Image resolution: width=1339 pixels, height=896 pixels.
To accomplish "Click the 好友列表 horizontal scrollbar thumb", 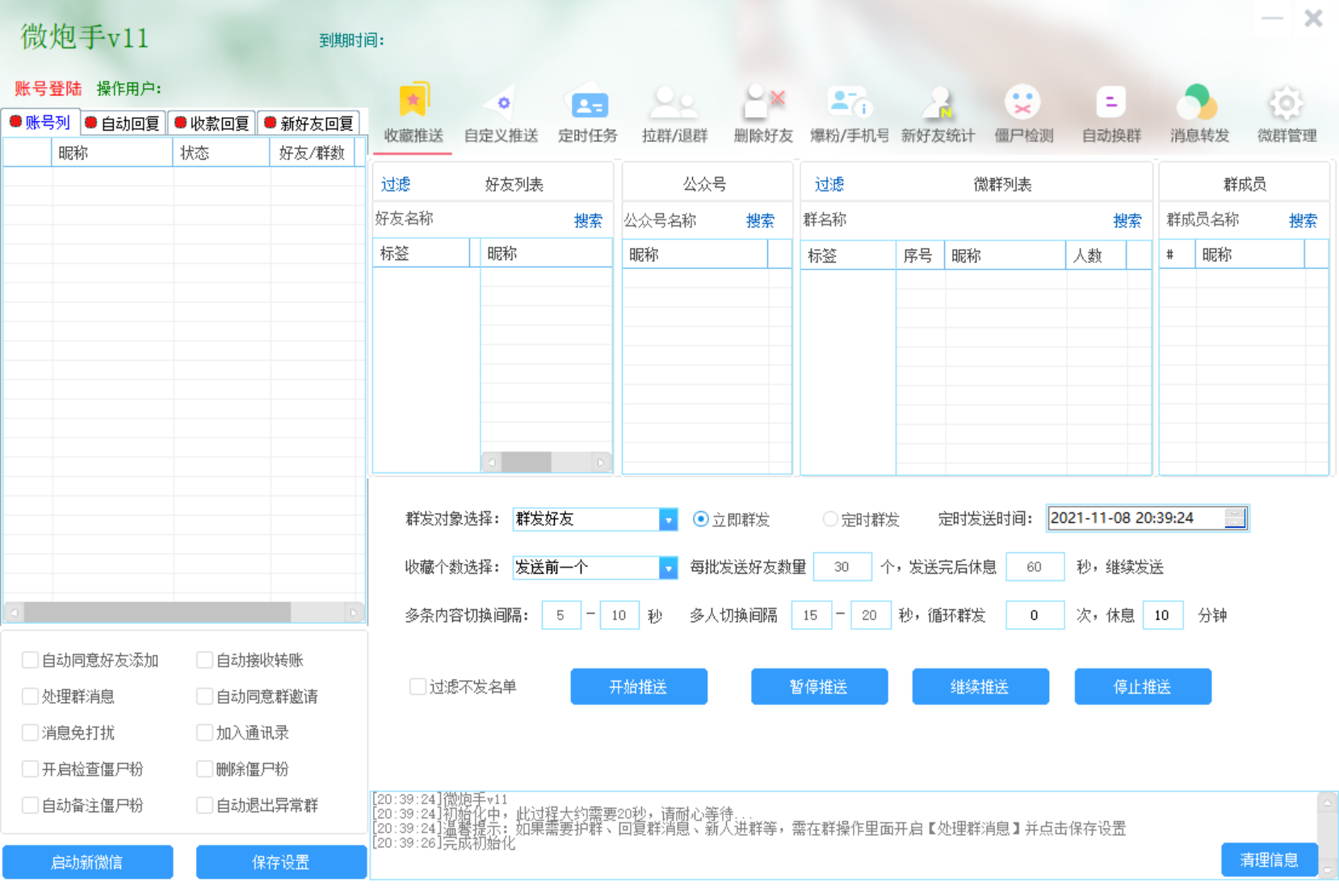I will 526,463.
